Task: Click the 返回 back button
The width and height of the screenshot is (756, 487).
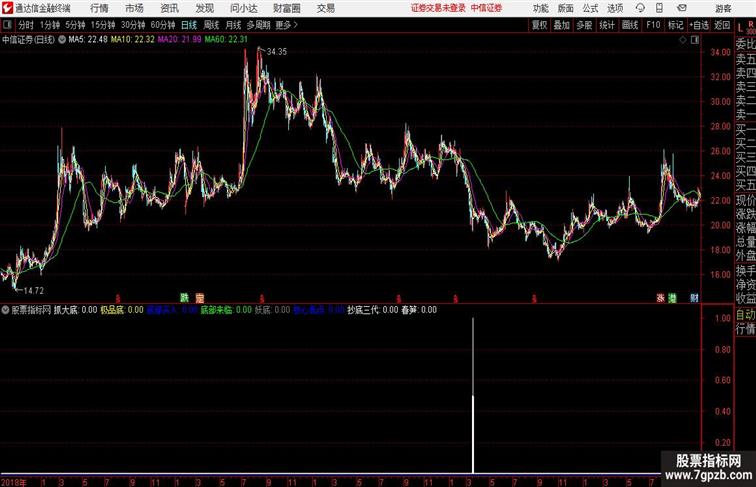Action: (722, 25)
